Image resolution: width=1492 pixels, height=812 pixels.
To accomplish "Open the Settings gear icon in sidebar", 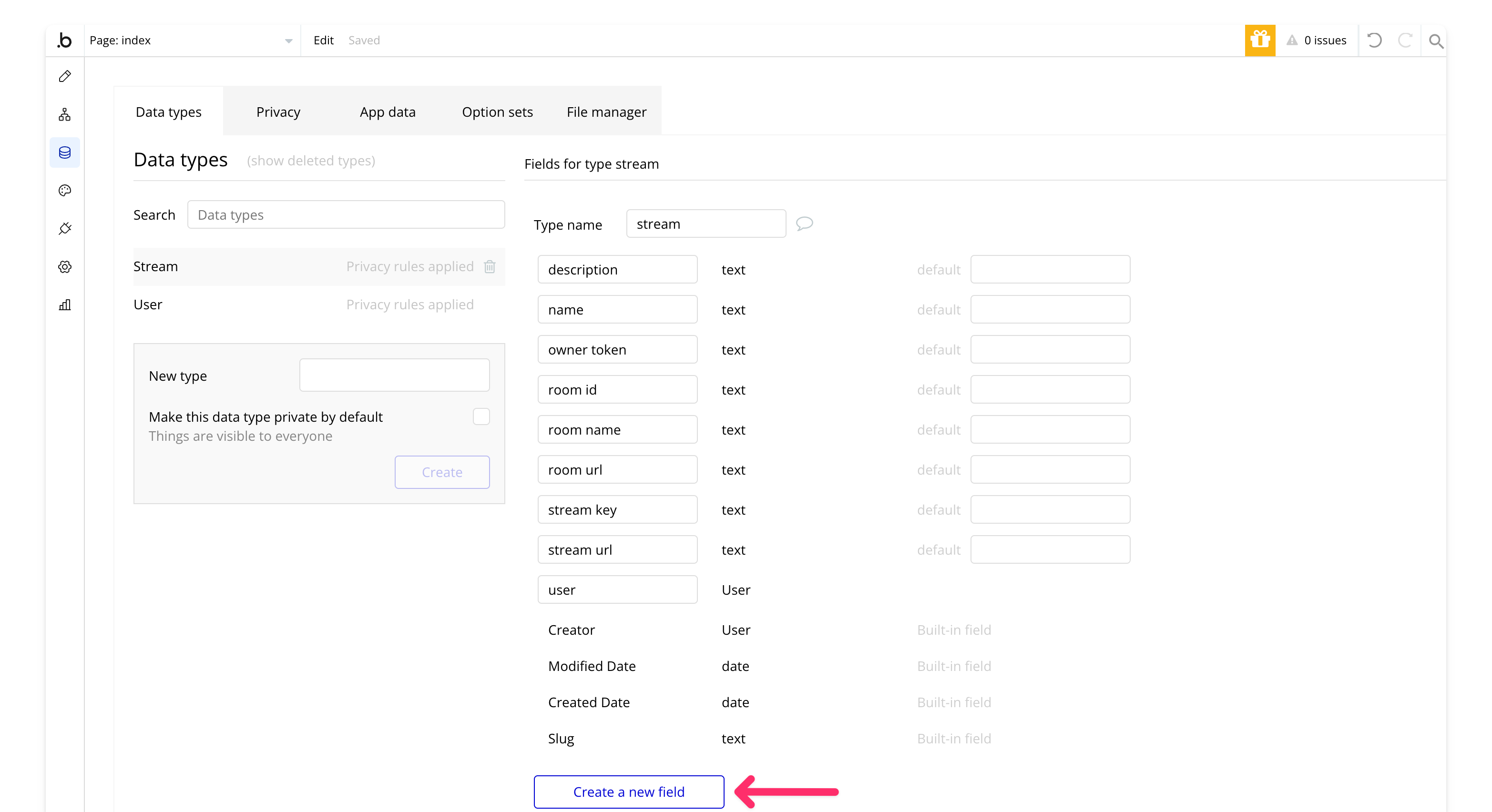I will 65,267.
